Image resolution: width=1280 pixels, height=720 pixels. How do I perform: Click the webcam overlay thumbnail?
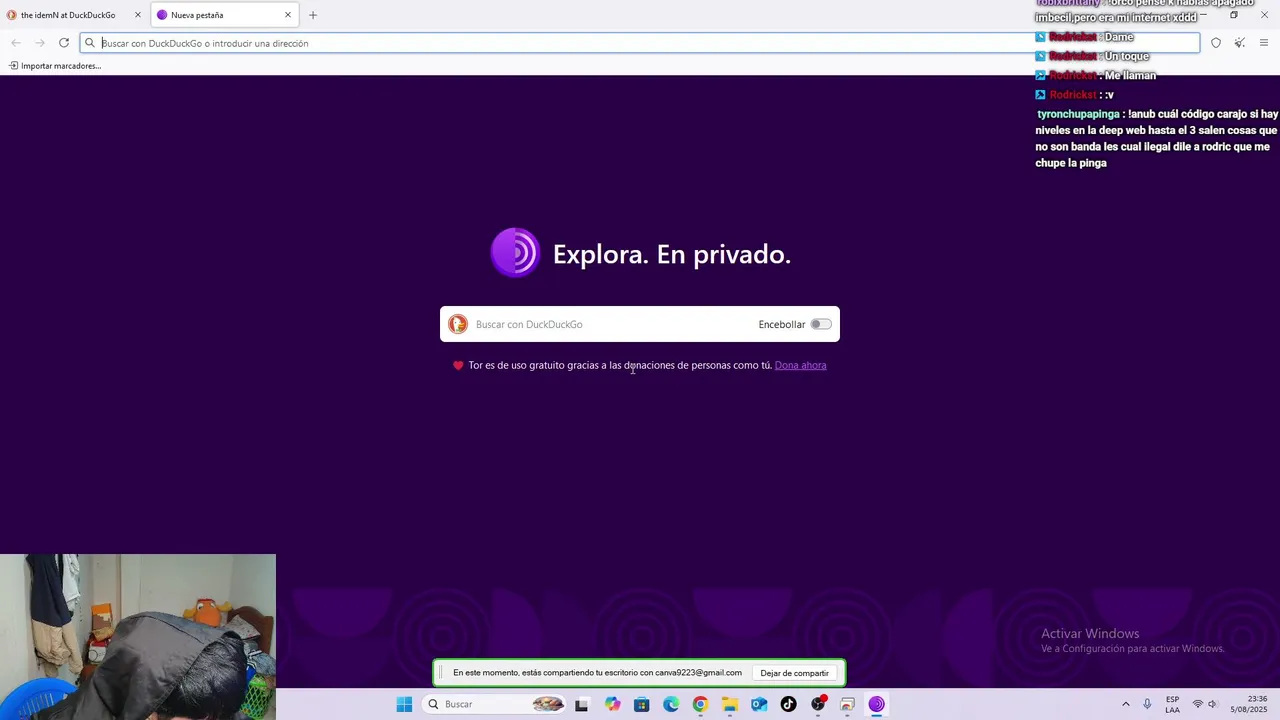tap(138, 637)
